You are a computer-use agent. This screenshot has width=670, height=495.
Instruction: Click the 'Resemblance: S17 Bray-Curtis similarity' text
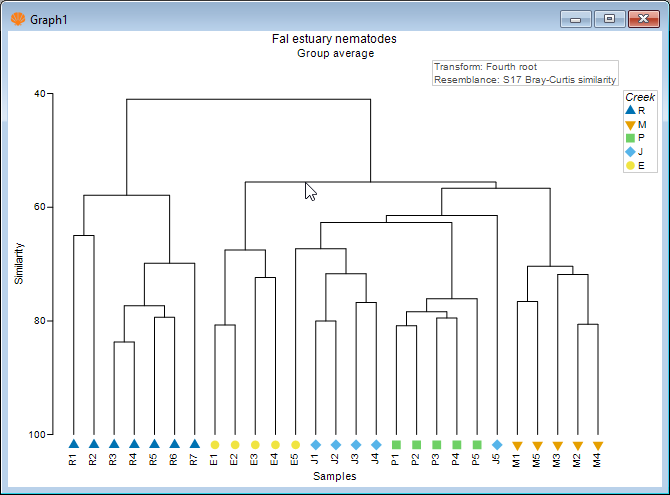[524, 79]
